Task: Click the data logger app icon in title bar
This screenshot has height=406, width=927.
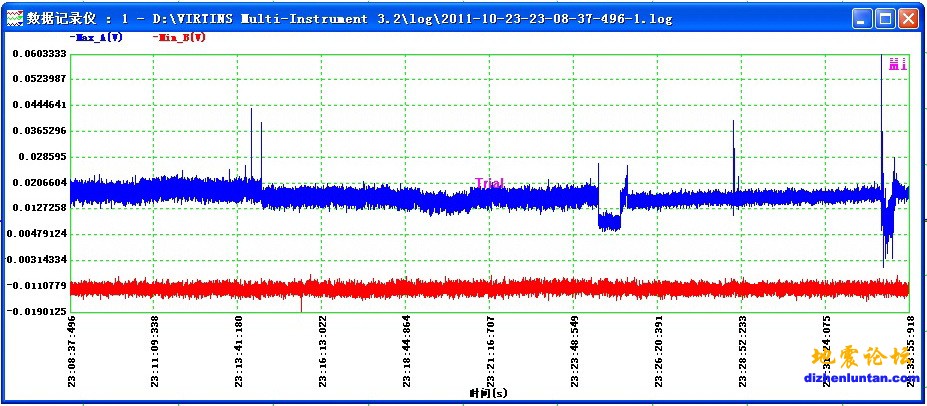Action: (15, 18)
